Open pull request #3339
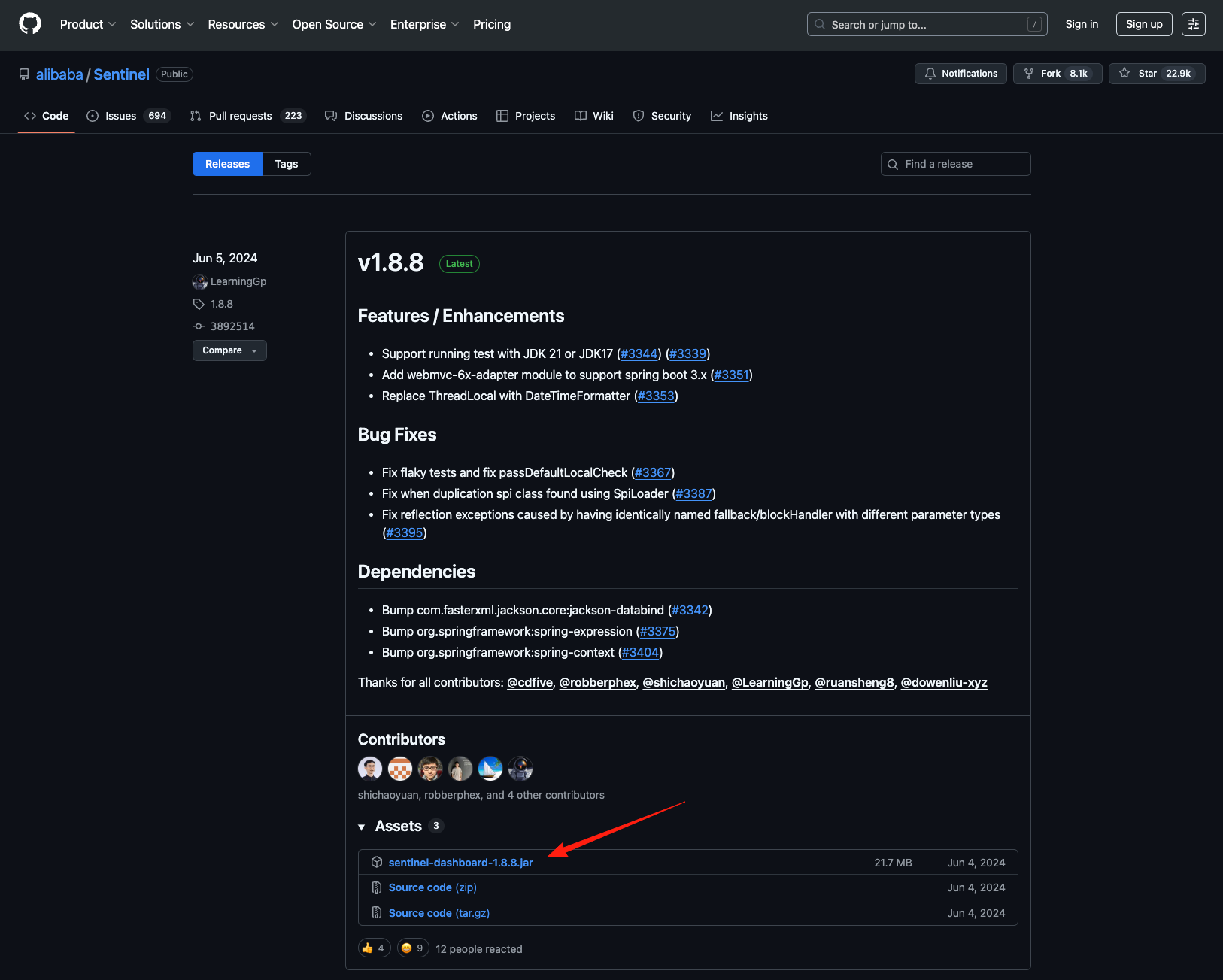Image resolution: width=1223 pixels, height=980 pixels. (x=688, y=353)
